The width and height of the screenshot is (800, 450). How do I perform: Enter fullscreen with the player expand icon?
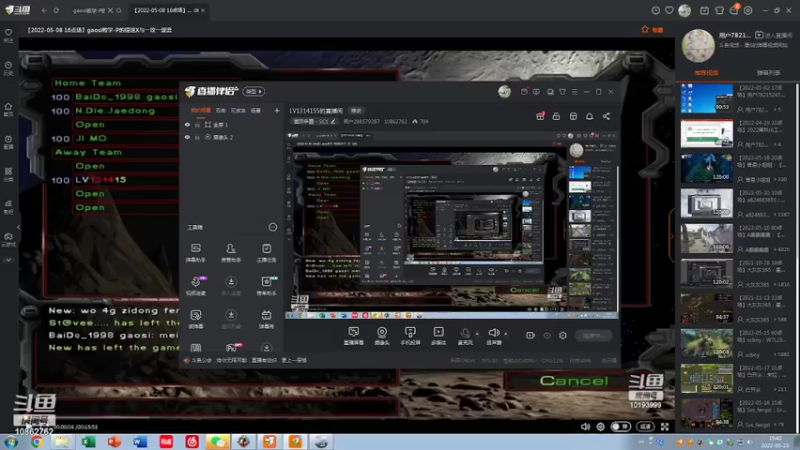tap(665, 427)
